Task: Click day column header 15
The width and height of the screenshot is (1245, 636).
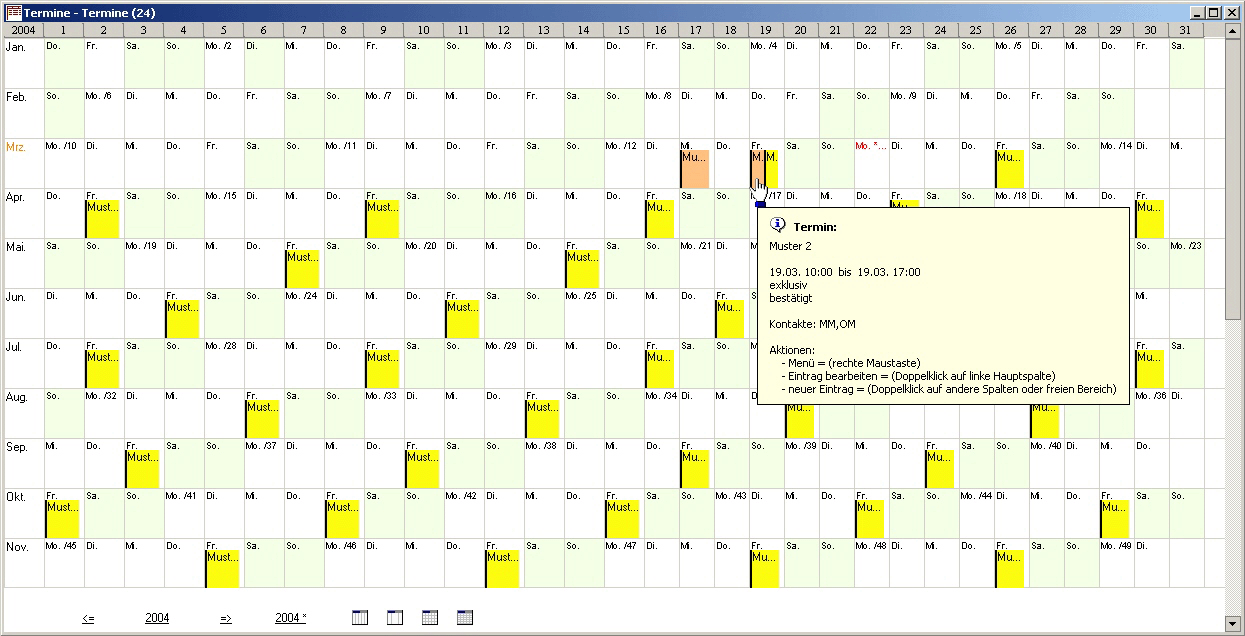Action: click(624, 31)
